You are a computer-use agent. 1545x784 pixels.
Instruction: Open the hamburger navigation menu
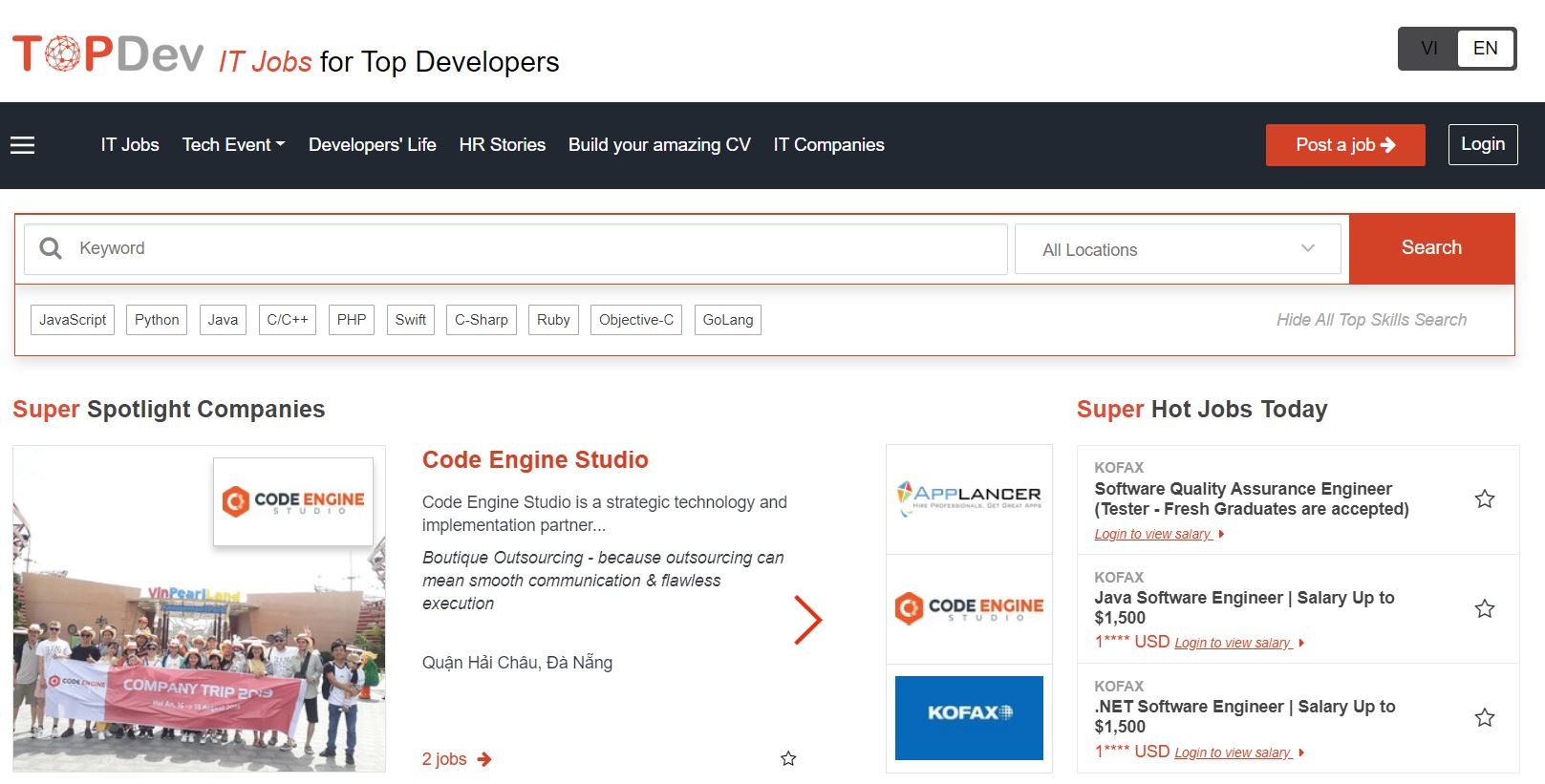coord(23,145)
